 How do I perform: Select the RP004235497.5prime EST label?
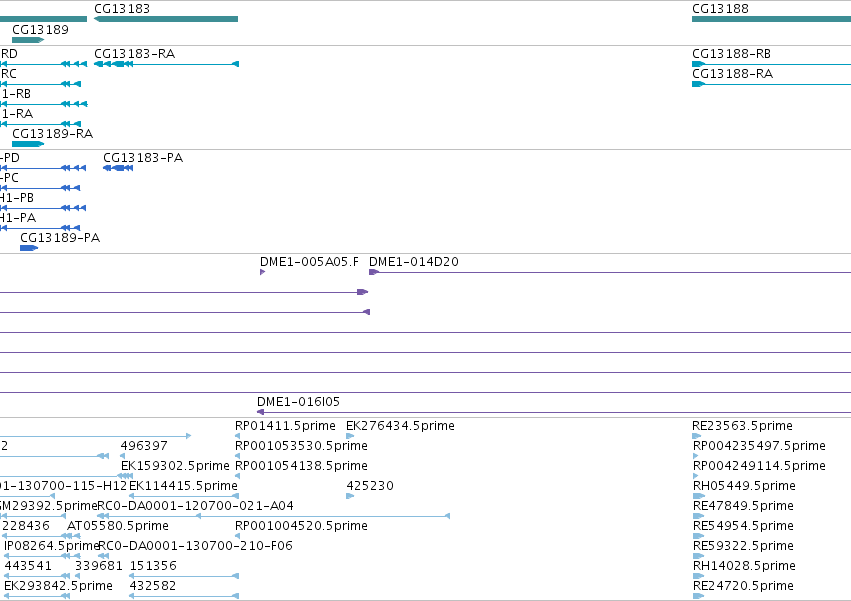(759, 446)
